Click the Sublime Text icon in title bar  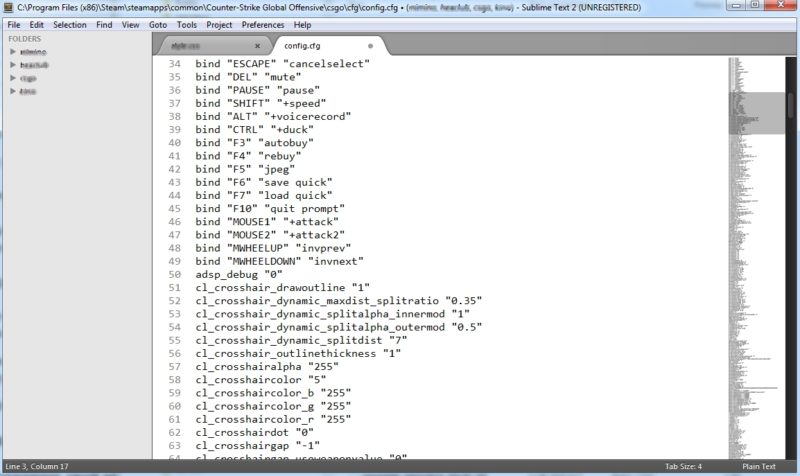(x=9, y=7)
